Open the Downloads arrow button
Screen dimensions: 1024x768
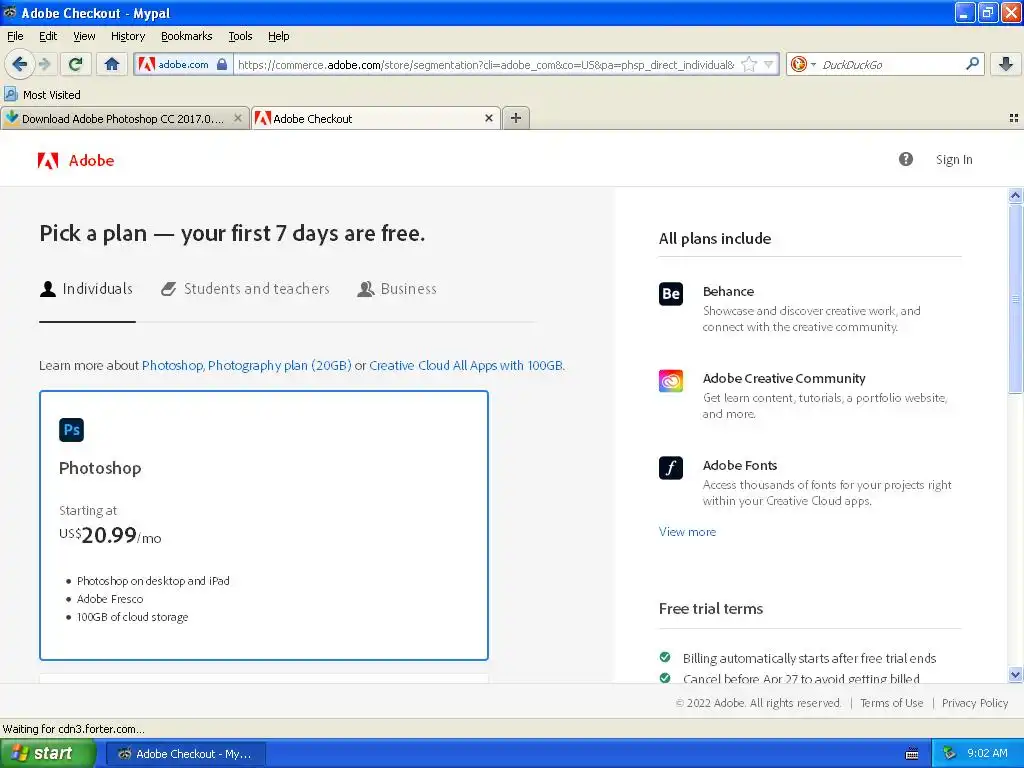[1006, 64]
